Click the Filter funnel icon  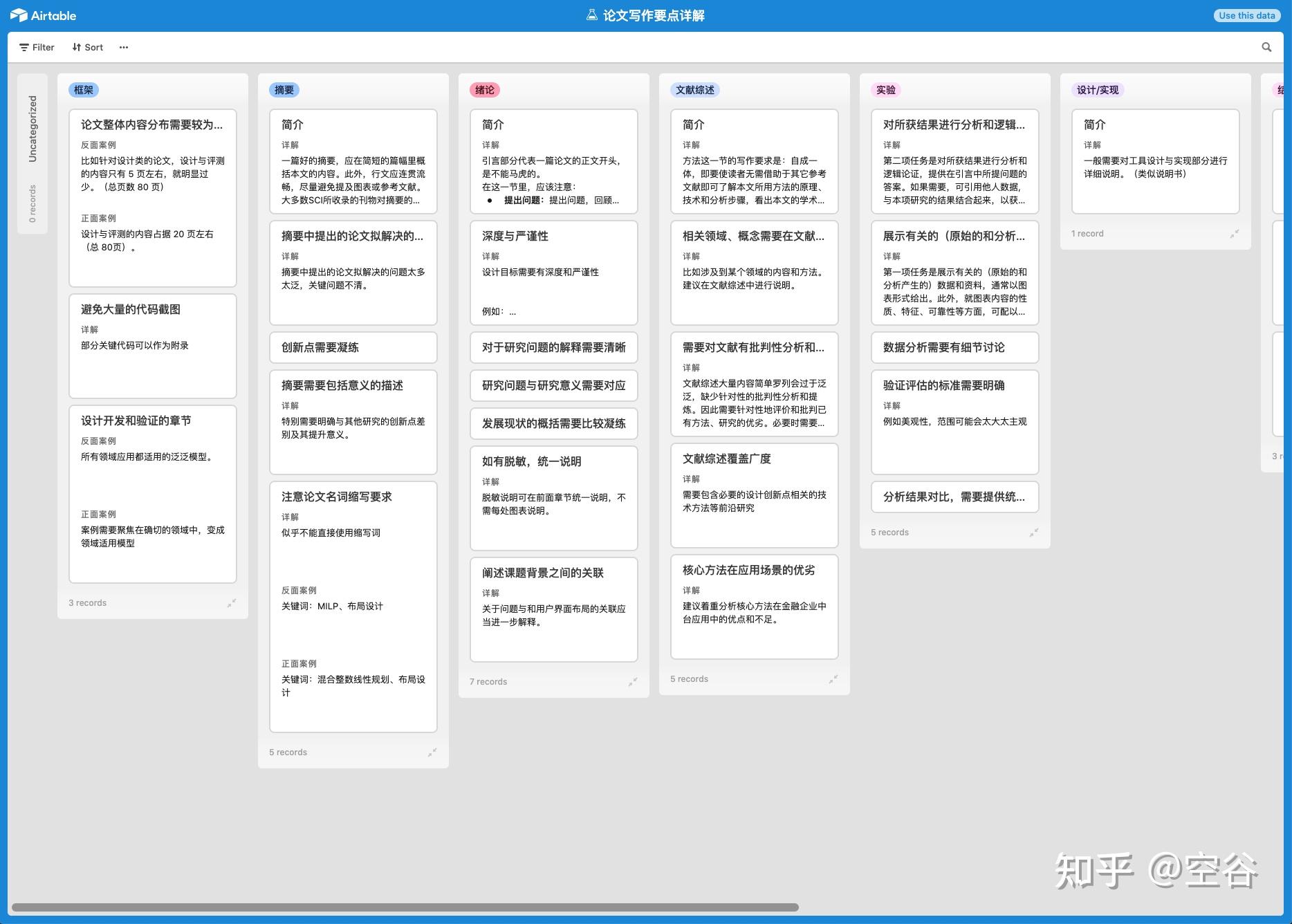23,47
